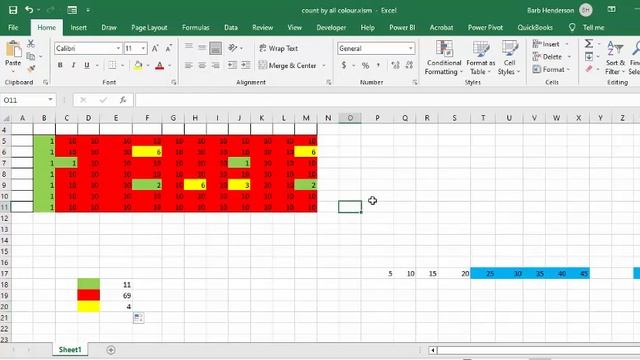Set middle vertical alignment
The width and height of the screenshot is (640, 360).
[x=202, y=48]
